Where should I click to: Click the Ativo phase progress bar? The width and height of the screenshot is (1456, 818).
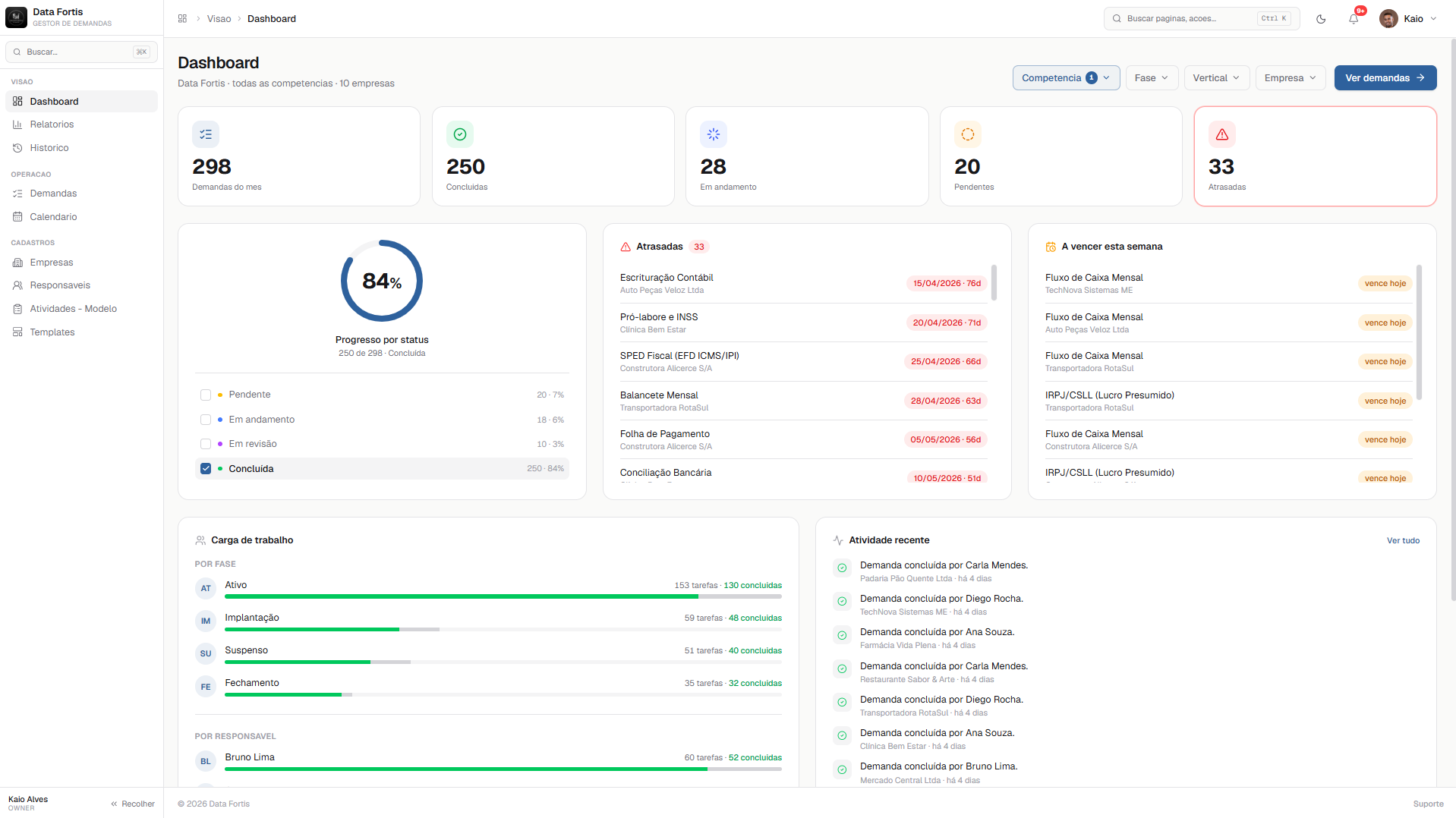503,597
